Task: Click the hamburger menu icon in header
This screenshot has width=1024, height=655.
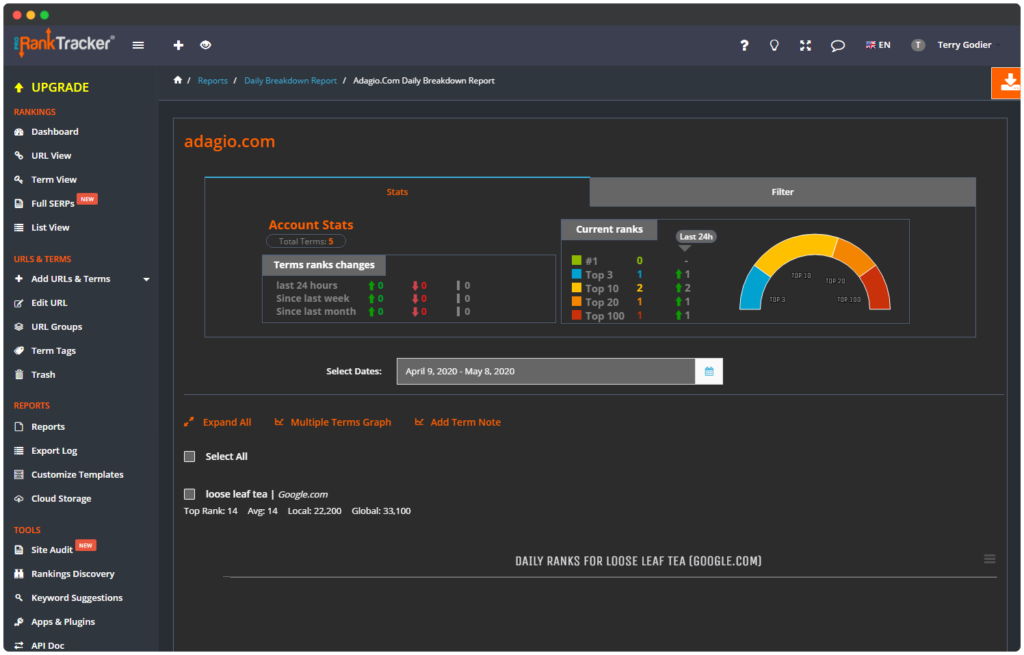Action: 138,45
